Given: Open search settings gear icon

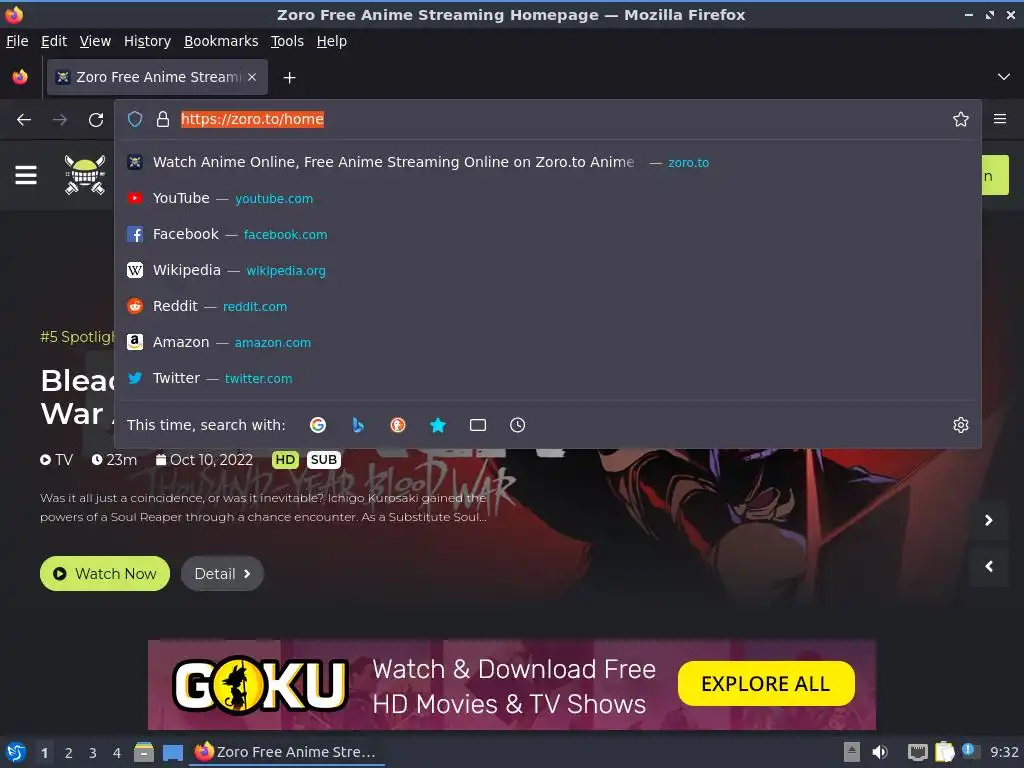Looking at the screenshot, I should [960, 425].
